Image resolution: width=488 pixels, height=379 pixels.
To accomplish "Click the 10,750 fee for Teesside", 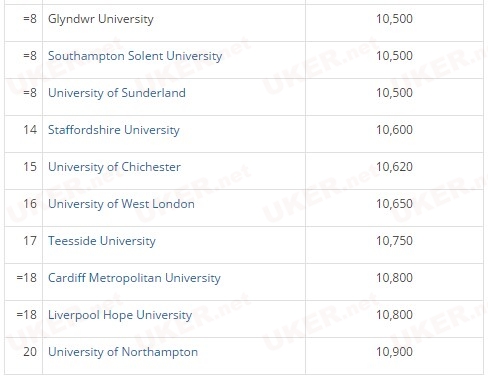I will pos(394,241).
